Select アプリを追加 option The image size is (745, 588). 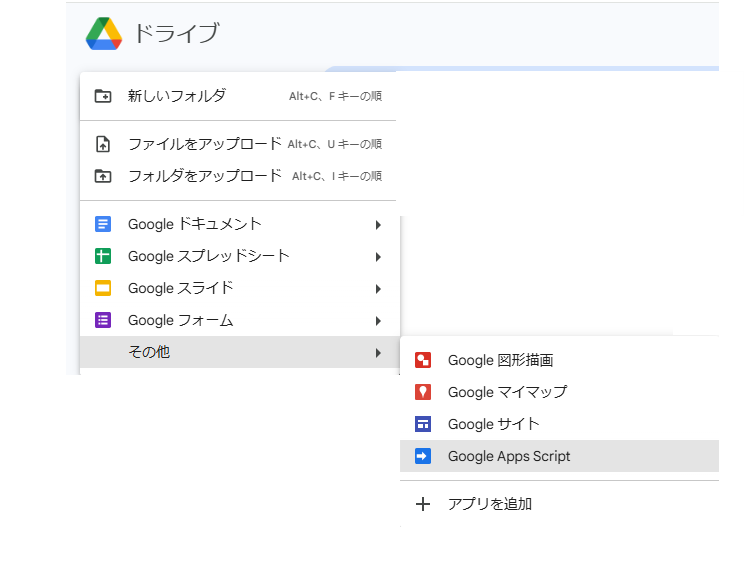click(x=559, y=504)
